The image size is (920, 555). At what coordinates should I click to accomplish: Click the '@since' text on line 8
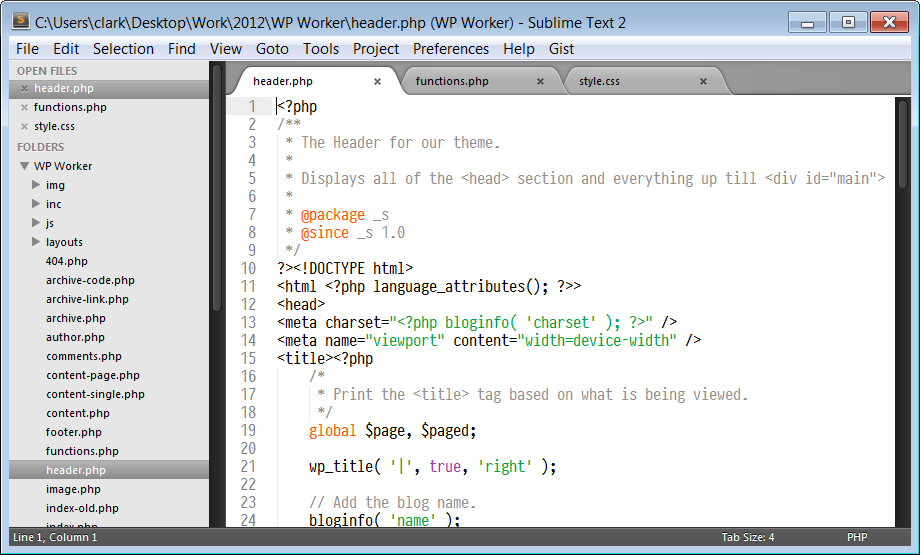coord(324,233)
